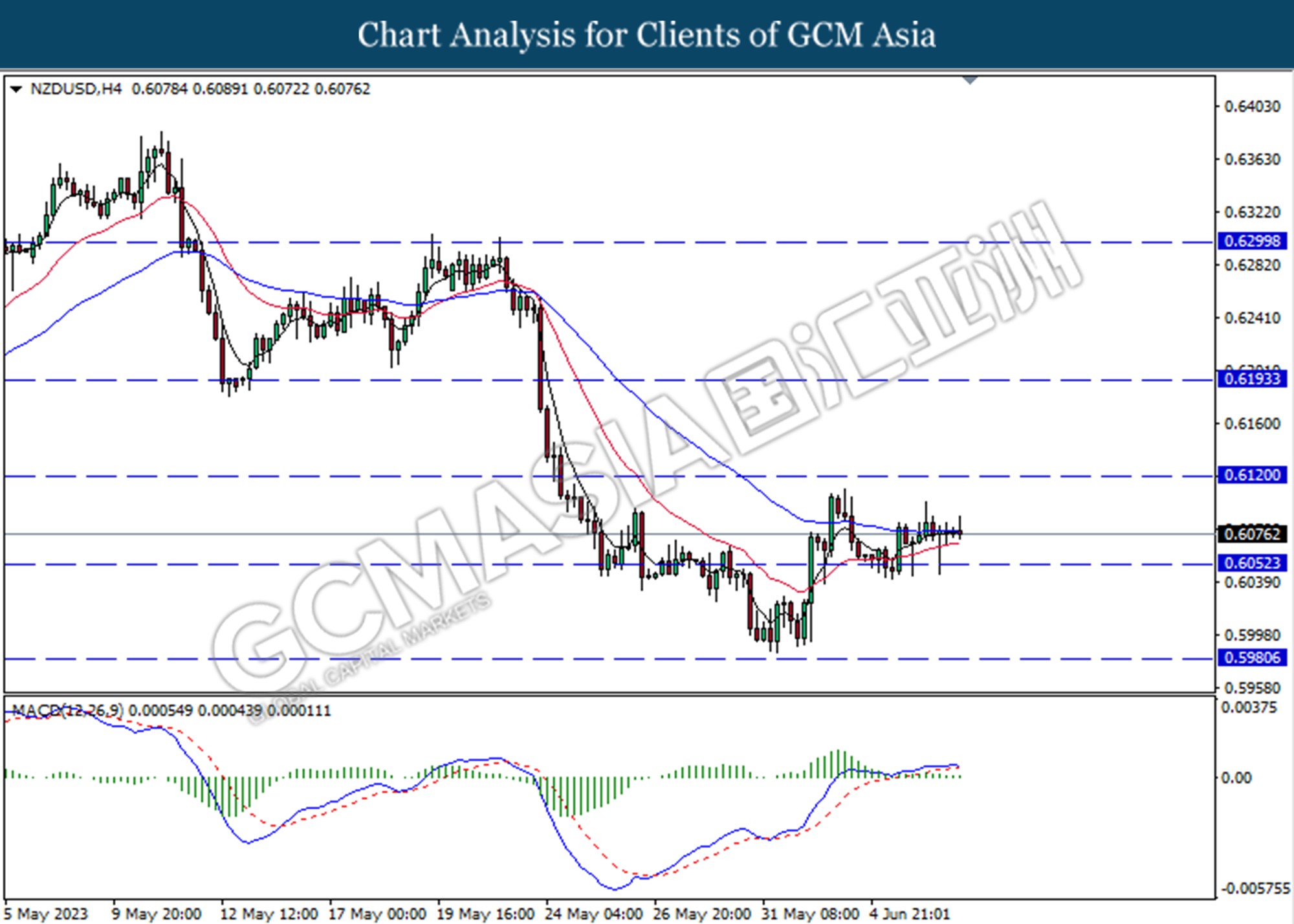
Task: Click the 0.61600 price axis value
Action: tap(1253, 424)
